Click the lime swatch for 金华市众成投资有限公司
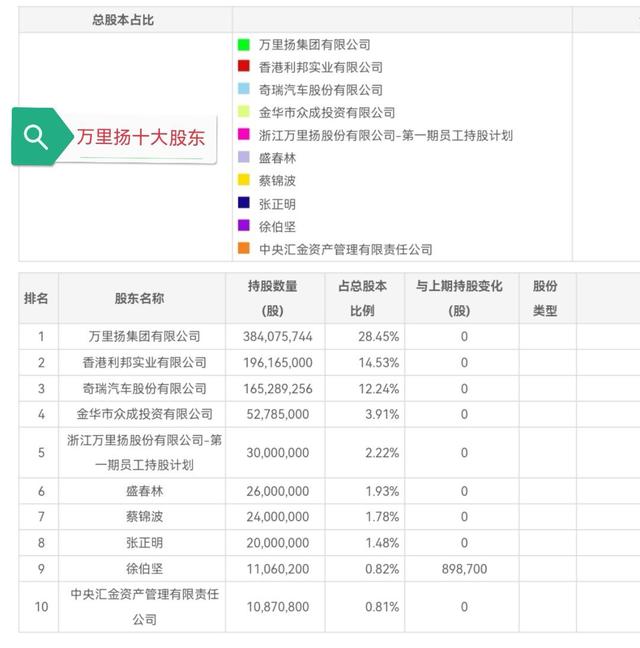Screen dimensions: 640x648 tap(244, 112)
